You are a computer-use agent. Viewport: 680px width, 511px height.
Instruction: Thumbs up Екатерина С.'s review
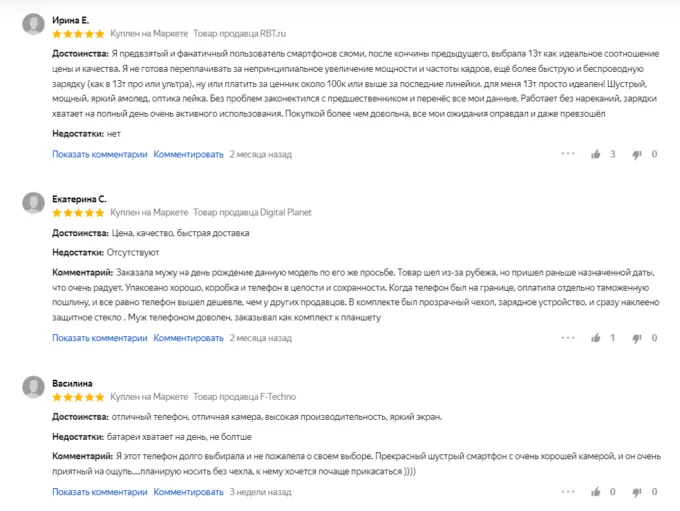[x=596, y=338]
